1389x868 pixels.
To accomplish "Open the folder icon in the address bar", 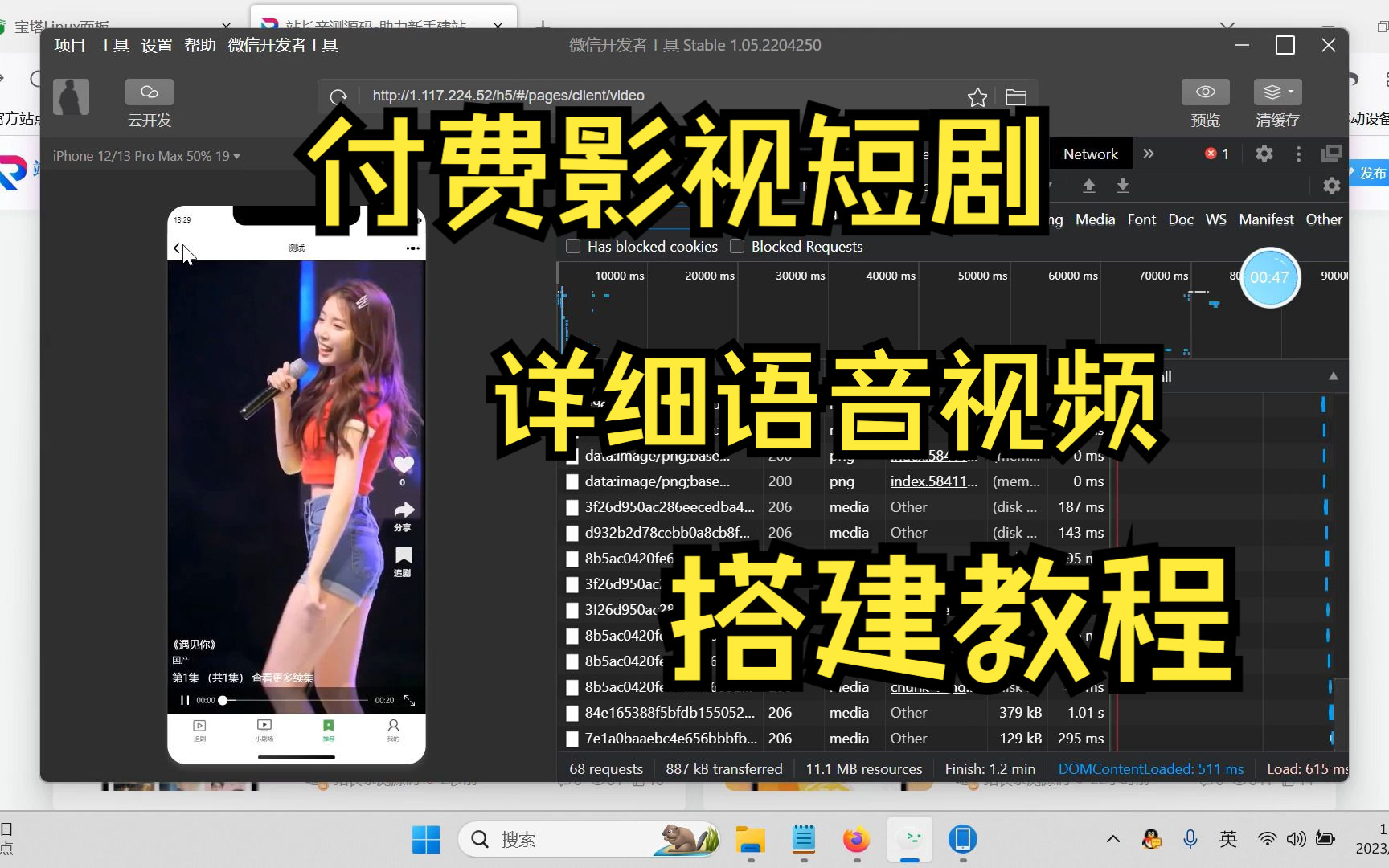I will tap(1016, 97).
